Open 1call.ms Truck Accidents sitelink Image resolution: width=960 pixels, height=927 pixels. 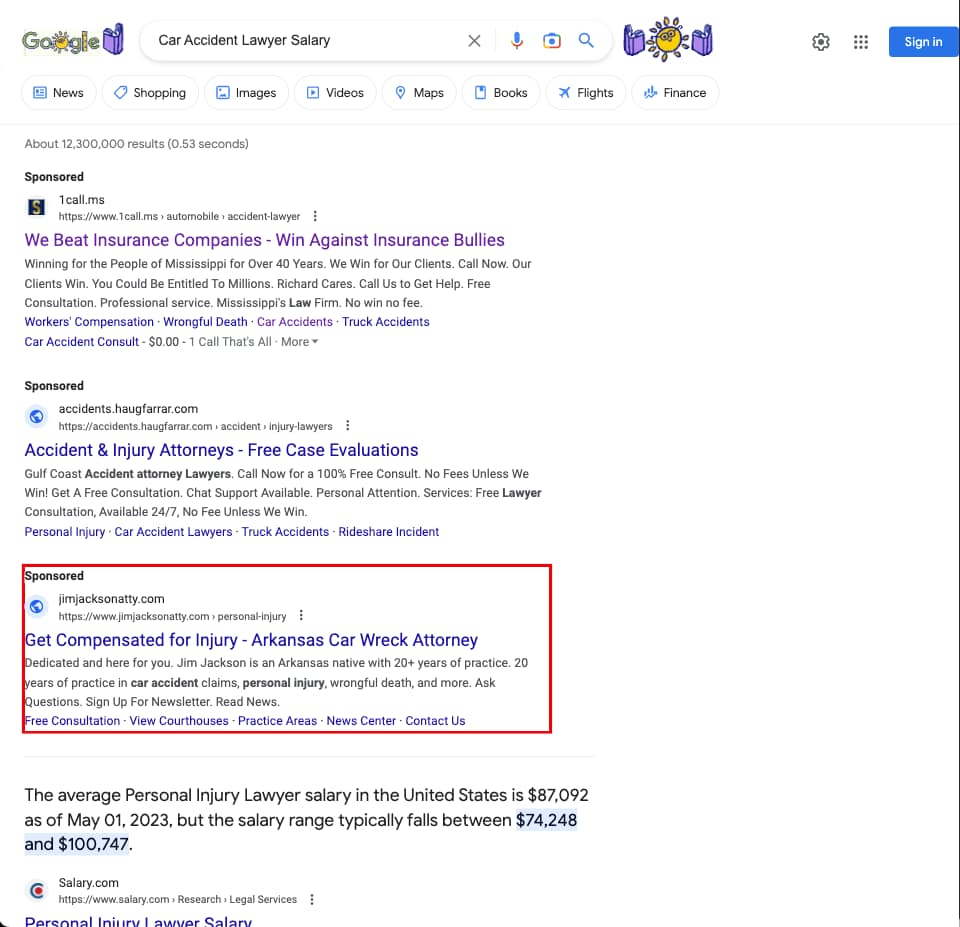(386, 322)
